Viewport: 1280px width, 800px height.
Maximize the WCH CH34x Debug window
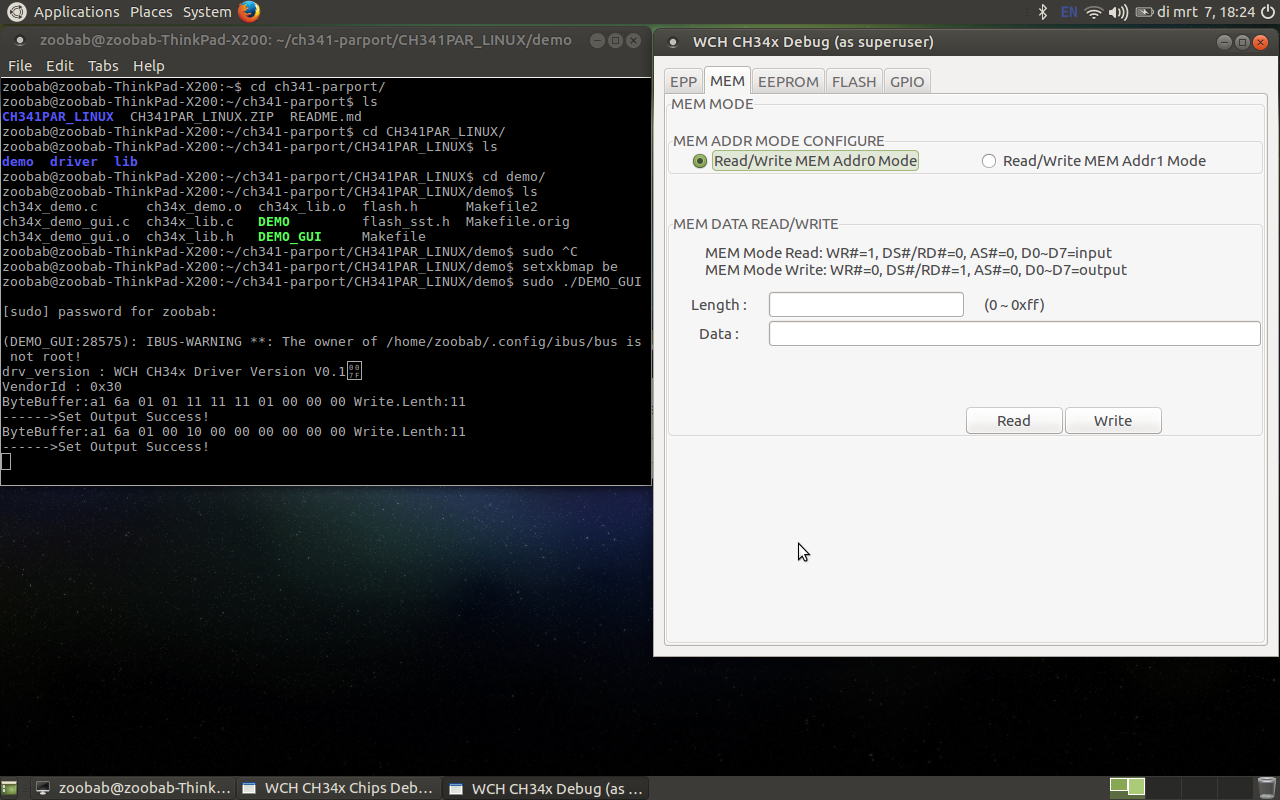point(1242,42)
